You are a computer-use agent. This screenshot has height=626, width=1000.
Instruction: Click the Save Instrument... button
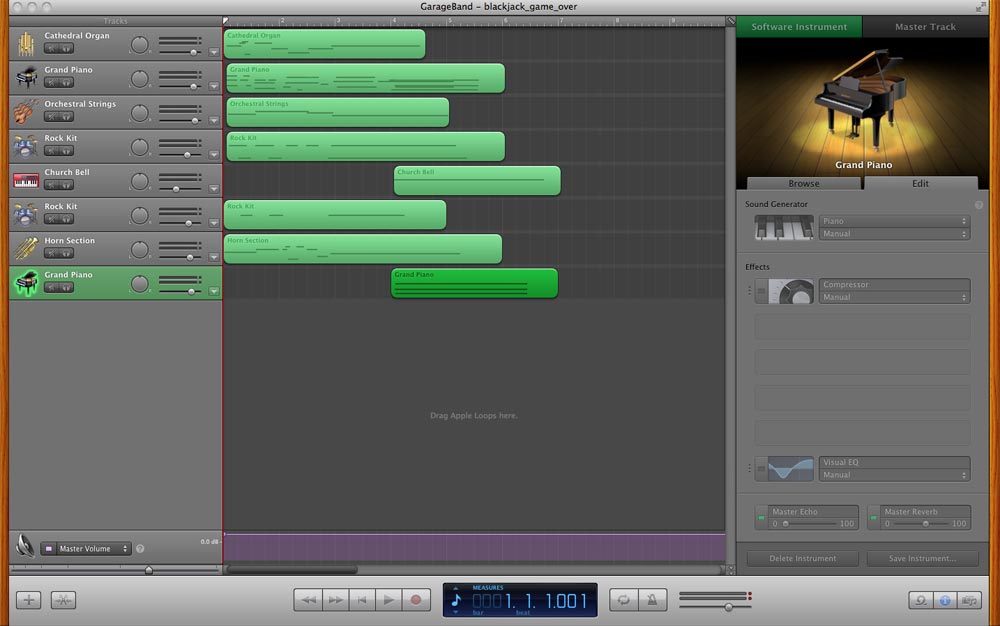tap(922, 558)
